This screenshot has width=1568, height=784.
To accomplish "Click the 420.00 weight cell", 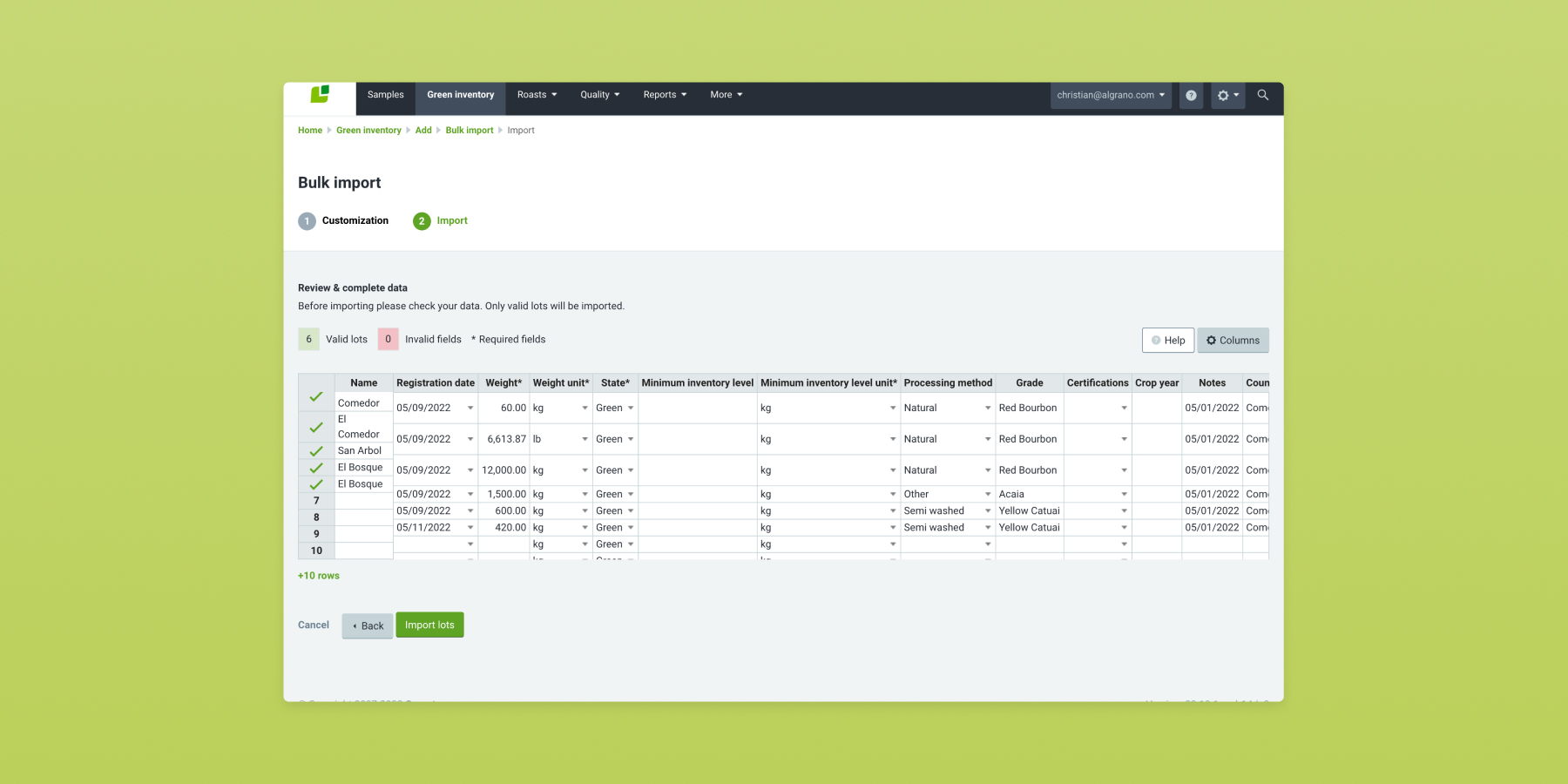I will point(504,528).
